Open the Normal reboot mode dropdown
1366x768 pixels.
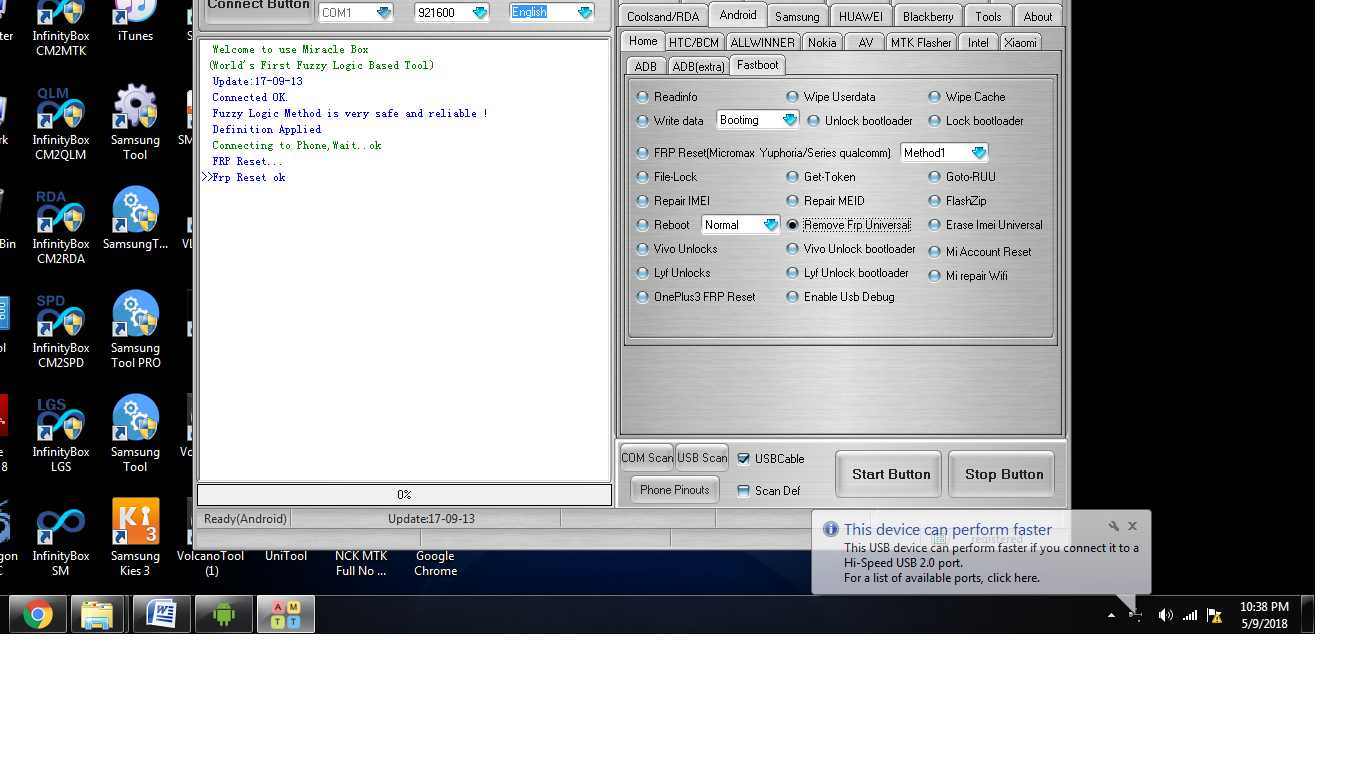pos(770,225)
